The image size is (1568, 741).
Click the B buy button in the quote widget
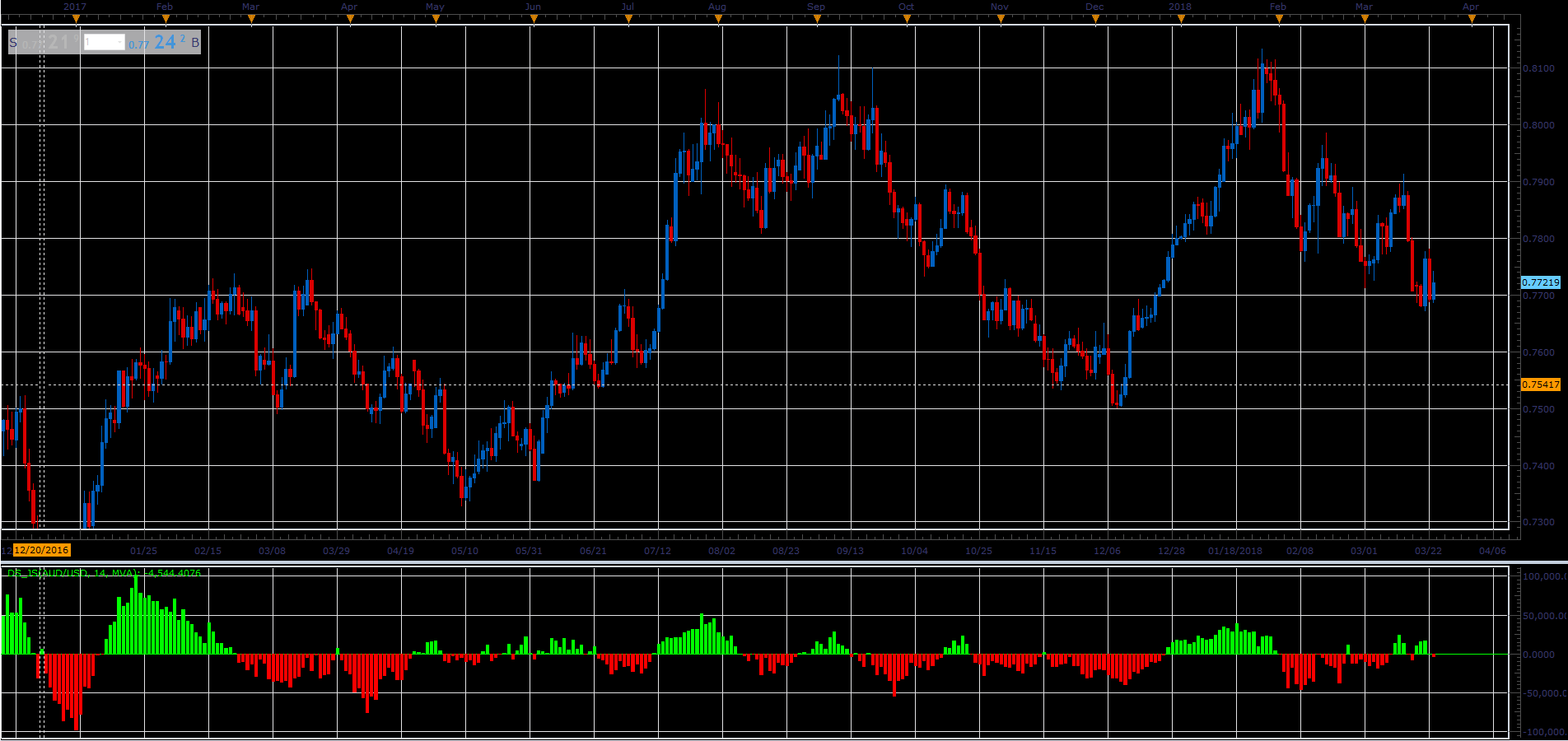(x=195, y=42)
